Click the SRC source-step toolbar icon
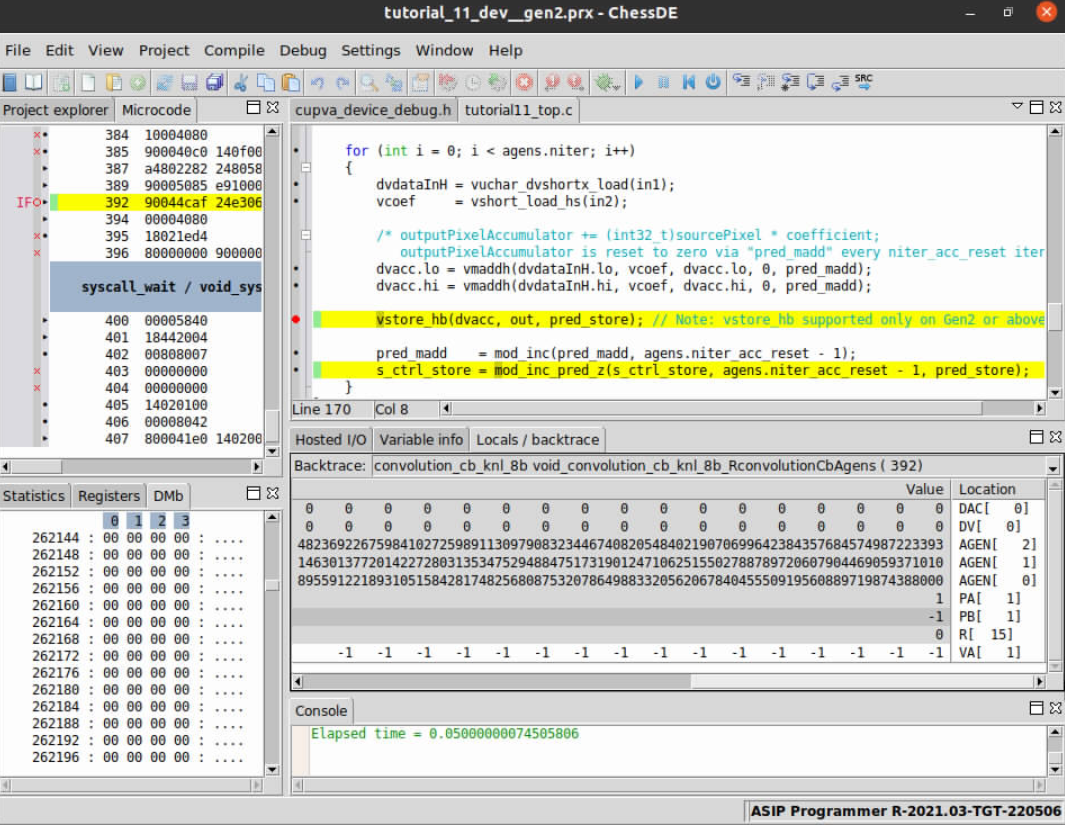The height and width of the screenshot is (825, 1065). click(863, 82)
